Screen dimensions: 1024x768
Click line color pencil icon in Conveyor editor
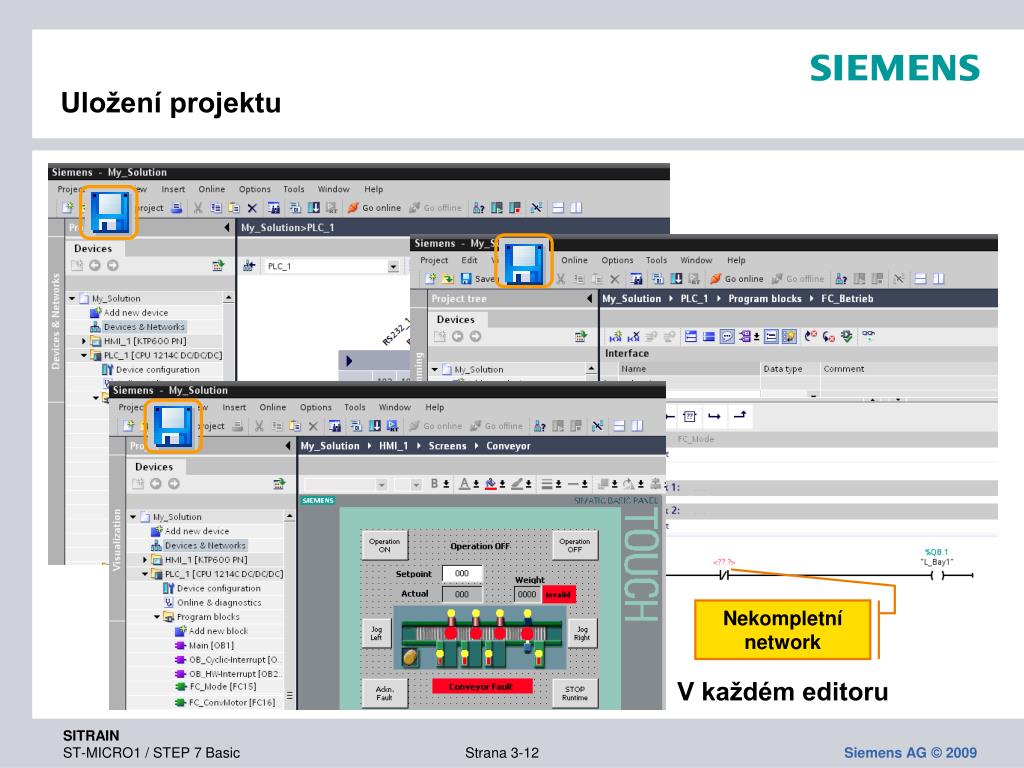click(517, 484)
